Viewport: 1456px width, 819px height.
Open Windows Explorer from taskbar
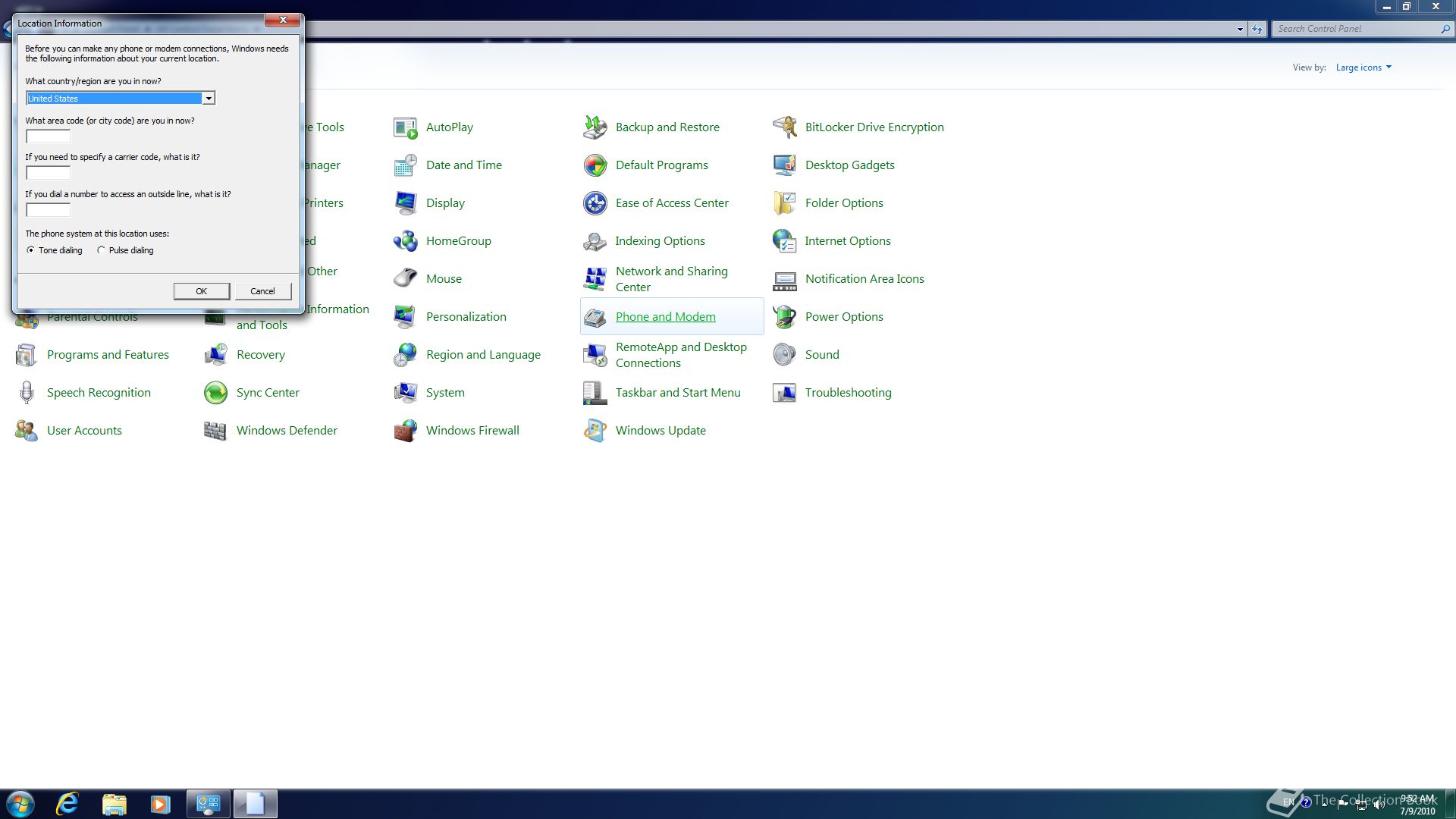tap(114, 804)
